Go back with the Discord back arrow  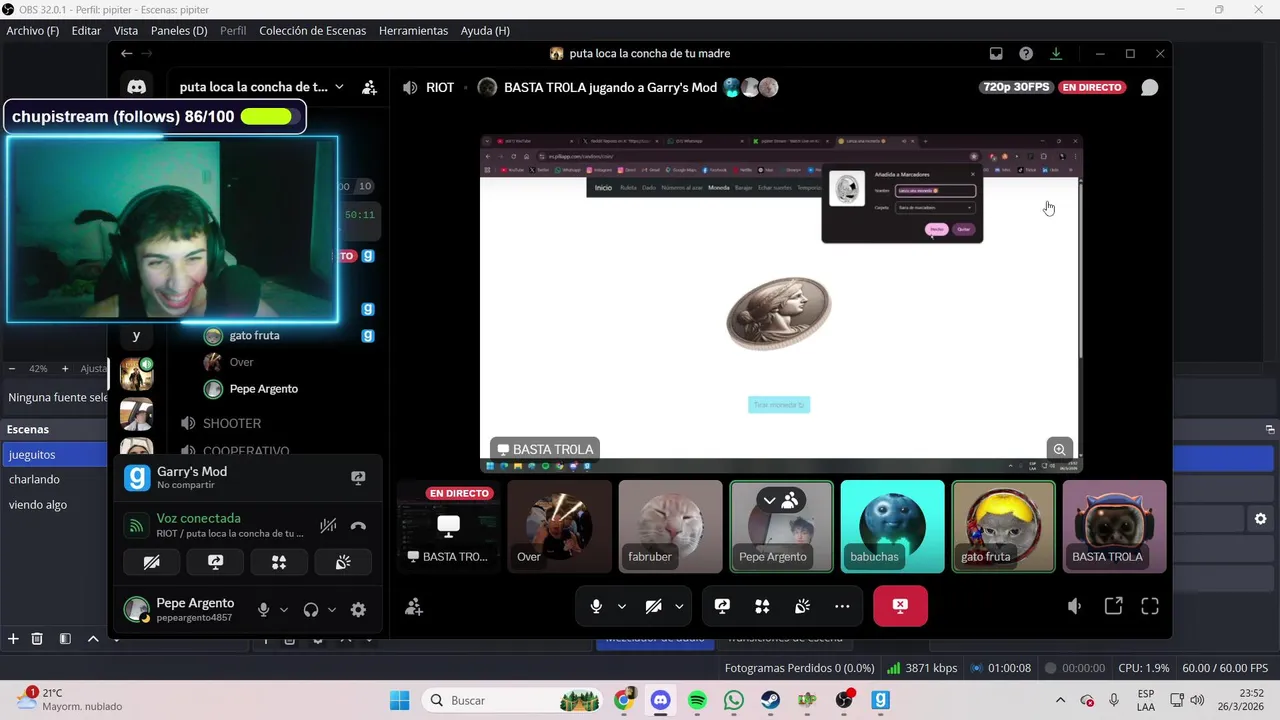tap(126, 54)
